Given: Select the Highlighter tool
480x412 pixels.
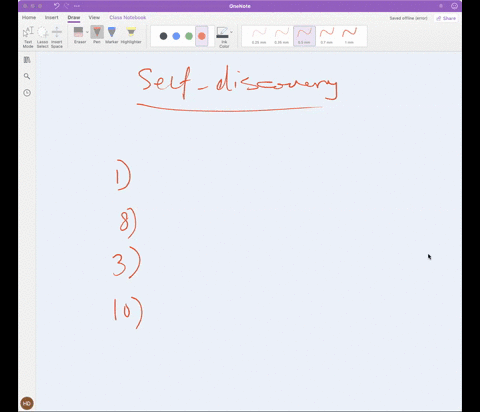Looking at the screenshot, I should click(131, 35).
